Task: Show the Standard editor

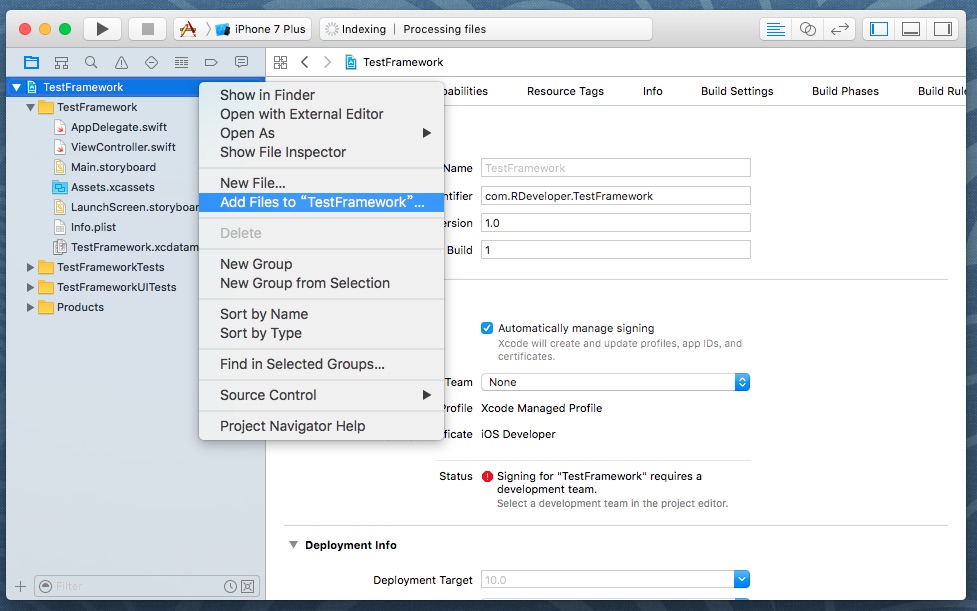Action: click(x=776, y=29)
